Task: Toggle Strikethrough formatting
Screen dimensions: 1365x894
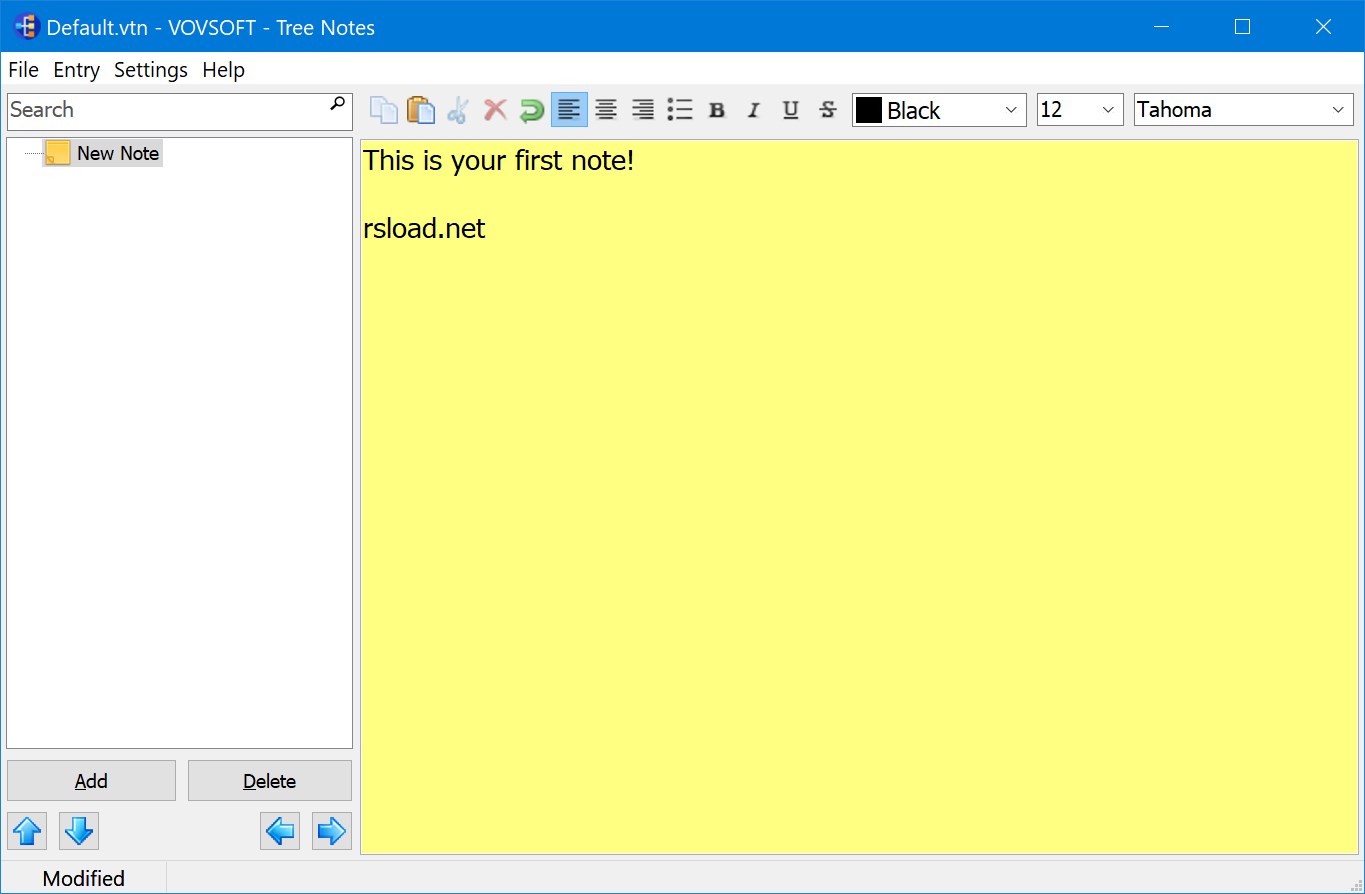Action: (828, 110)
